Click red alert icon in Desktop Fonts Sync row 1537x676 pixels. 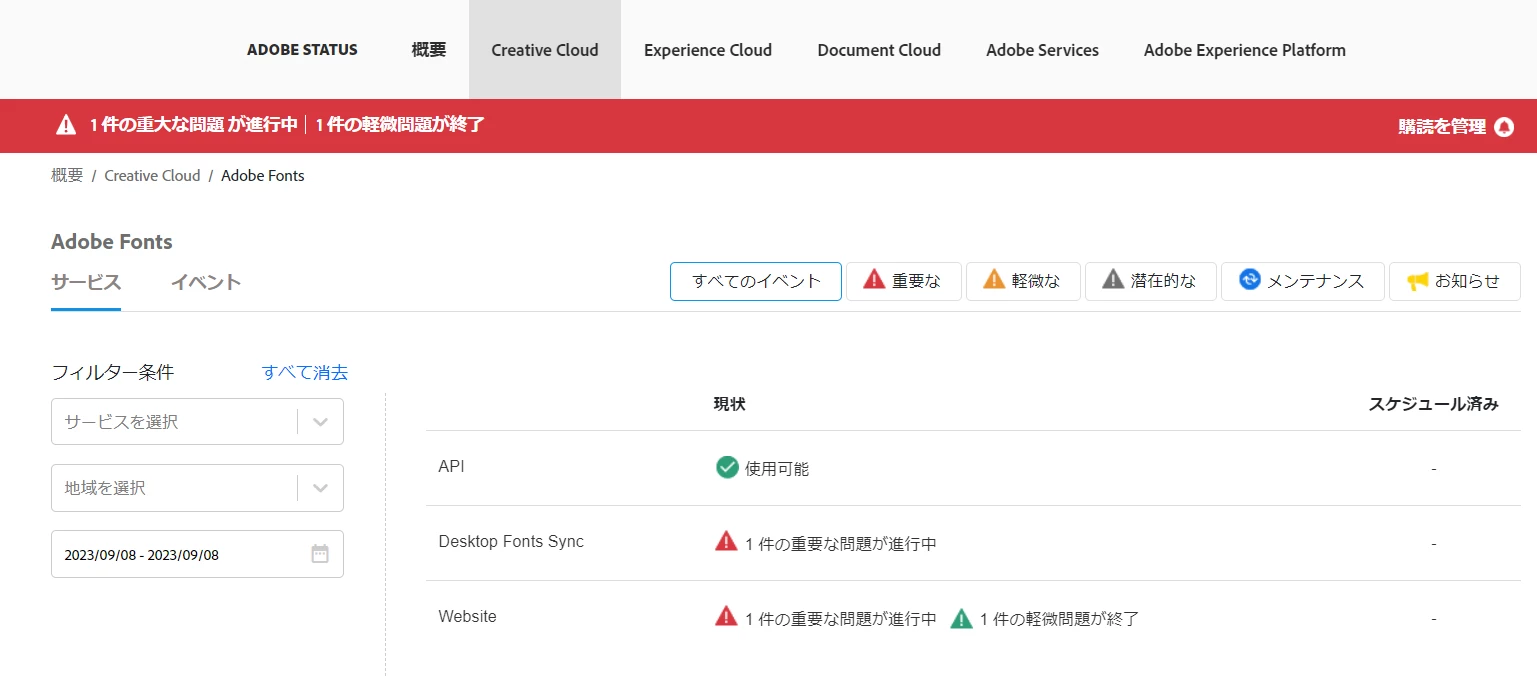click(726, 542)
